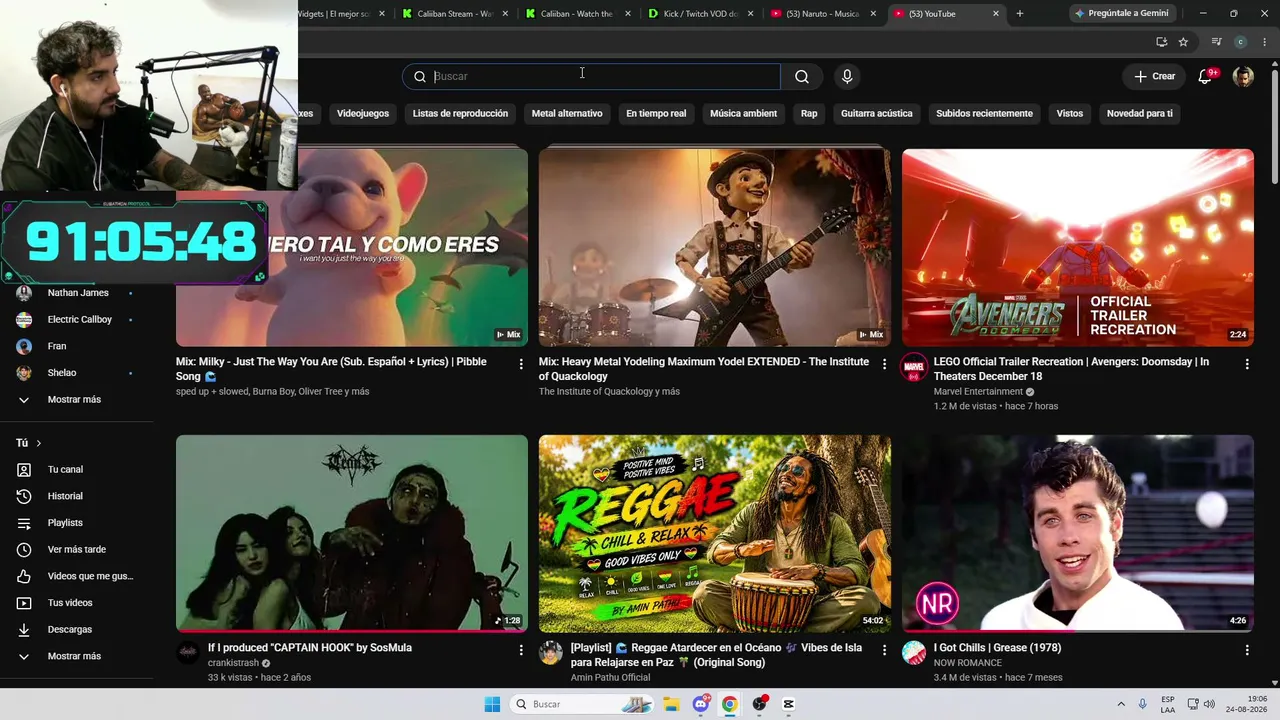Bookmark this page with the star icon
This screenshot has height=720, width=1280.
(1183, 42)
